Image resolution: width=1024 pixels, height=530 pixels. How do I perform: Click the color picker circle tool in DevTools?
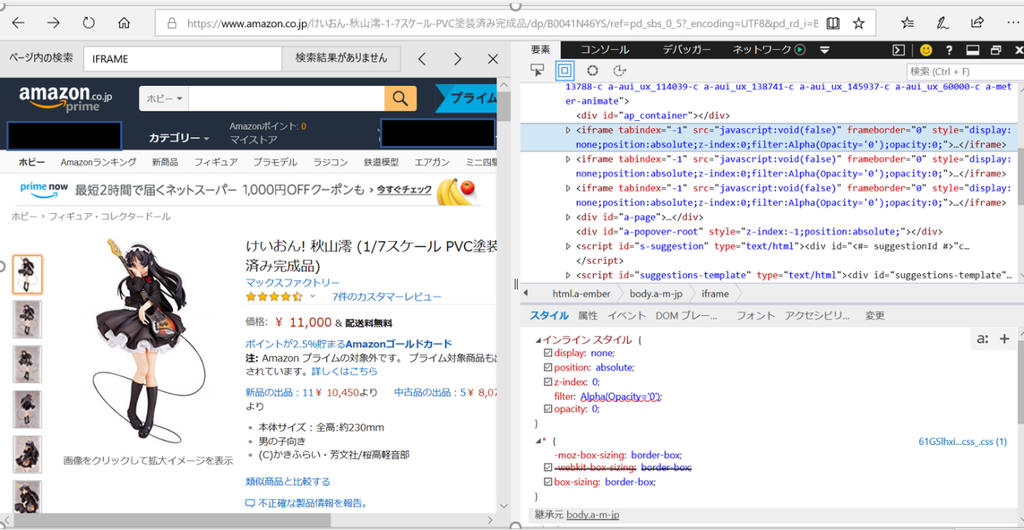coord(592,70)
